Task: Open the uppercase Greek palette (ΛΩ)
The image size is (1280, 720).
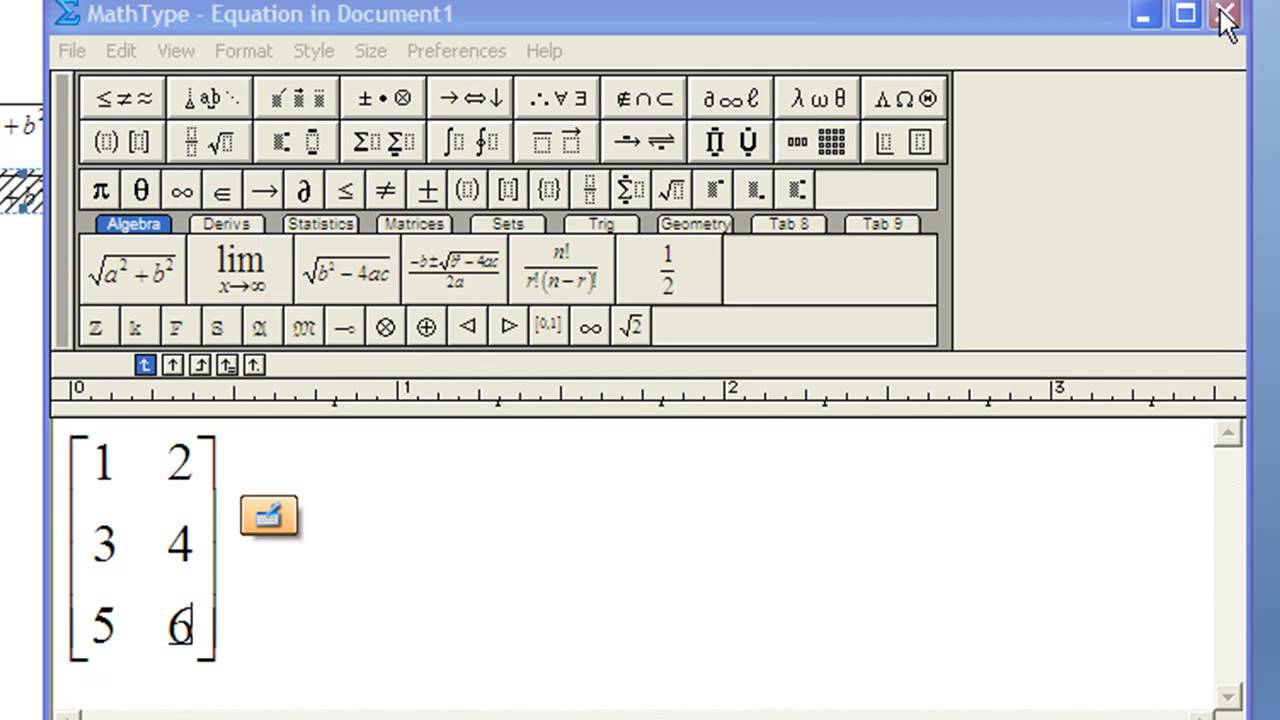Action: click(x=905, y=98)
